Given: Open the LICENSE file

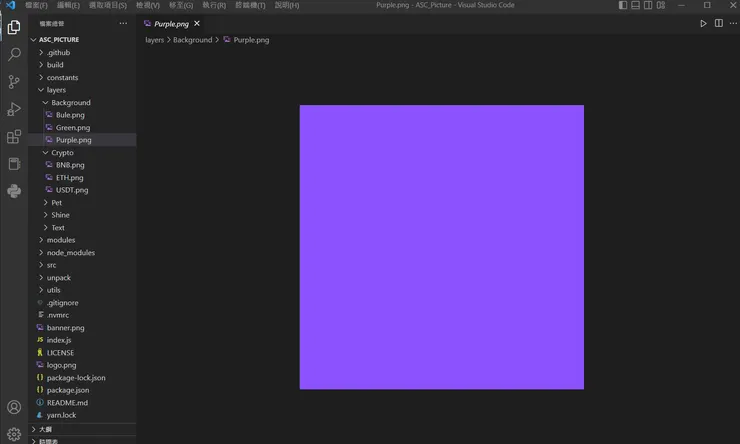Looking at the screenshot, I should pyautogui.click(x=82, y=352).
